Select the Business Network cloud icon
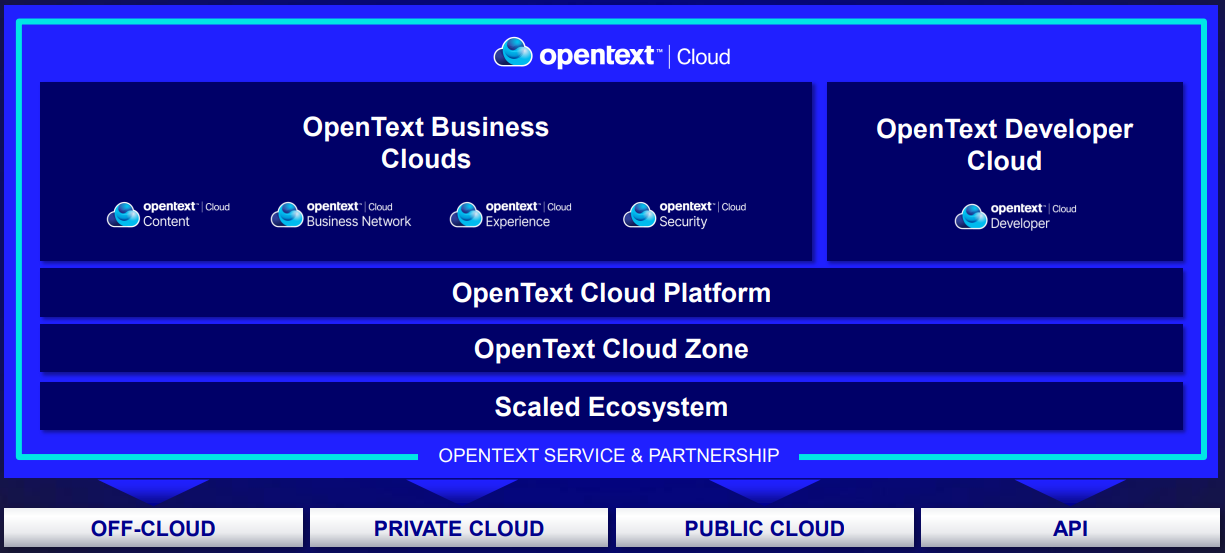The height and width of the screenshot is (553, 1225). click(287, 214)
